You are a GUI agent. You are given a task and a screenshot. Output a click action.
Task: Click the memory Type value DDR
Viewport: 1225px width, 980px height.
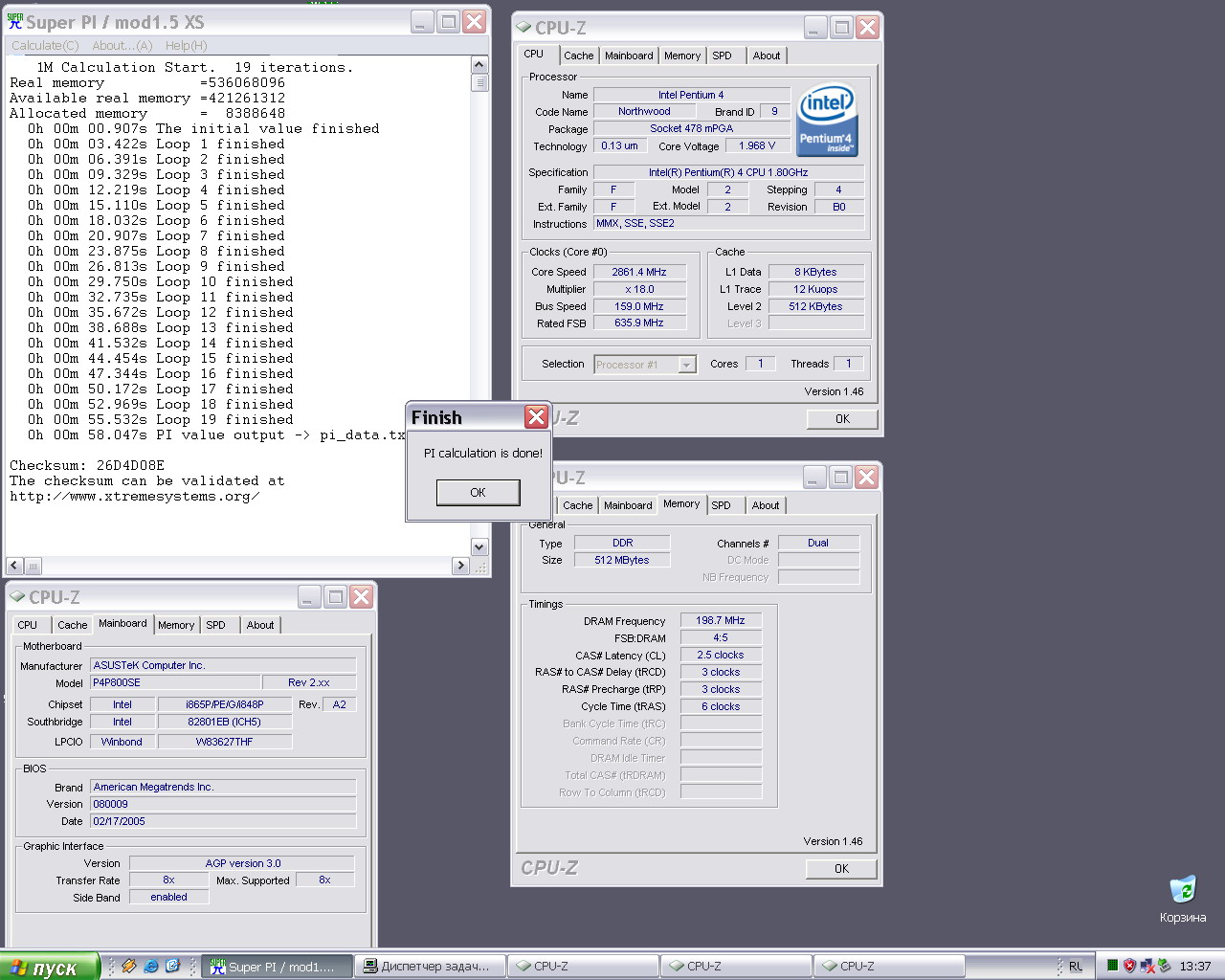[x=622, y=543]
